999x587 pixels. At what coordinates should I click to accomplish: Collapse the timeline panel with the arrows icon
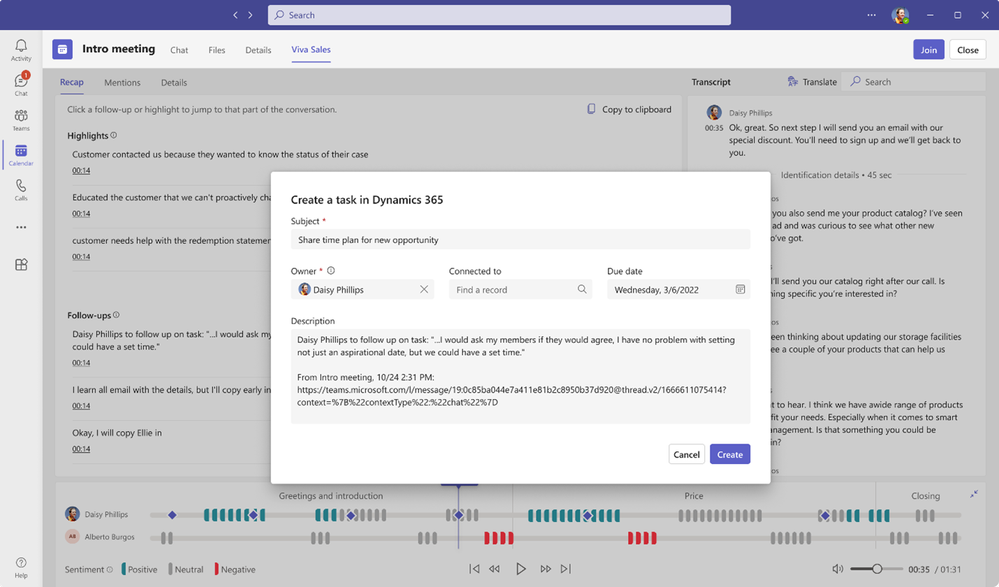point(974,494)
